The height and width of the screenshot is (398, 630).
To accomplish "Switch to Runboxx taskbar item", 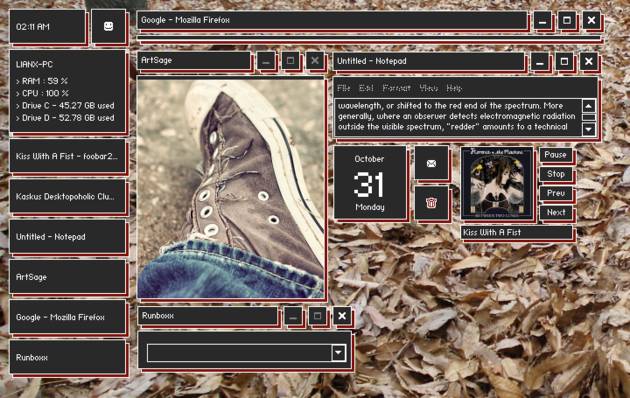I will [68, 357].
